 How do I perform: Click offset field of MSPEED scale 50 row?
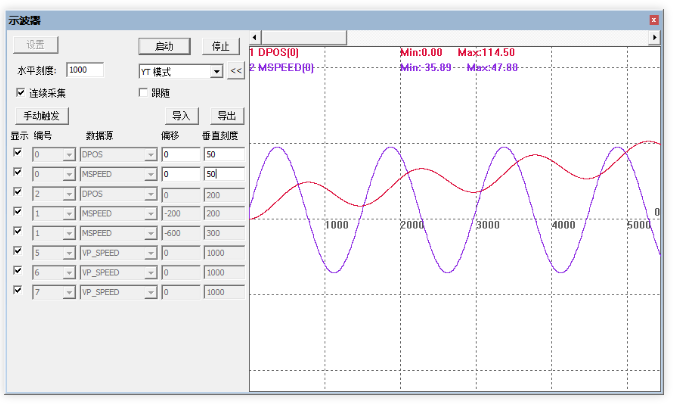click(181, 174)
